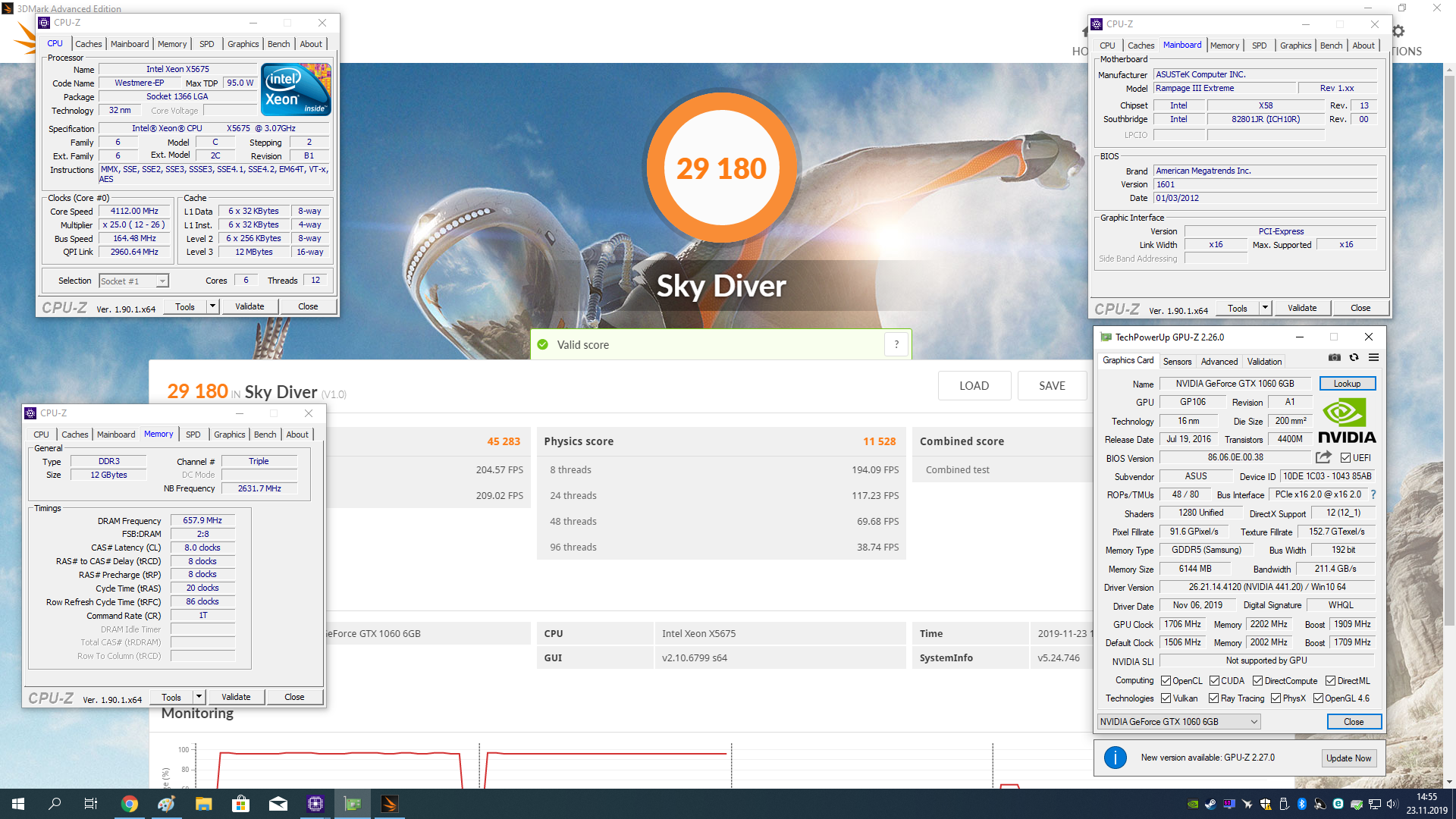This screenshot has width=1456, height=819.
Task: Click the GPU-Z refresh icon
Action: click(1354, 357)
